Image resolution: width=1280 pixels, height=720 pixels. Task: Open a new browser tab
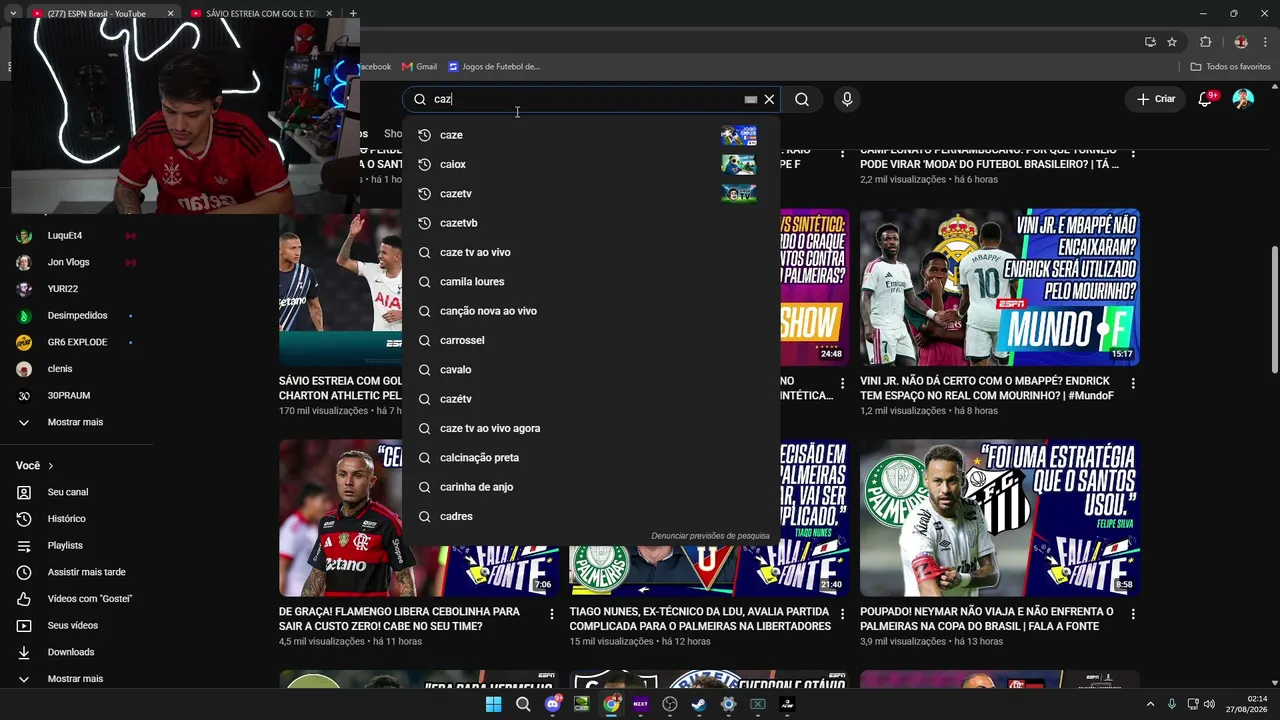(353, 13)
